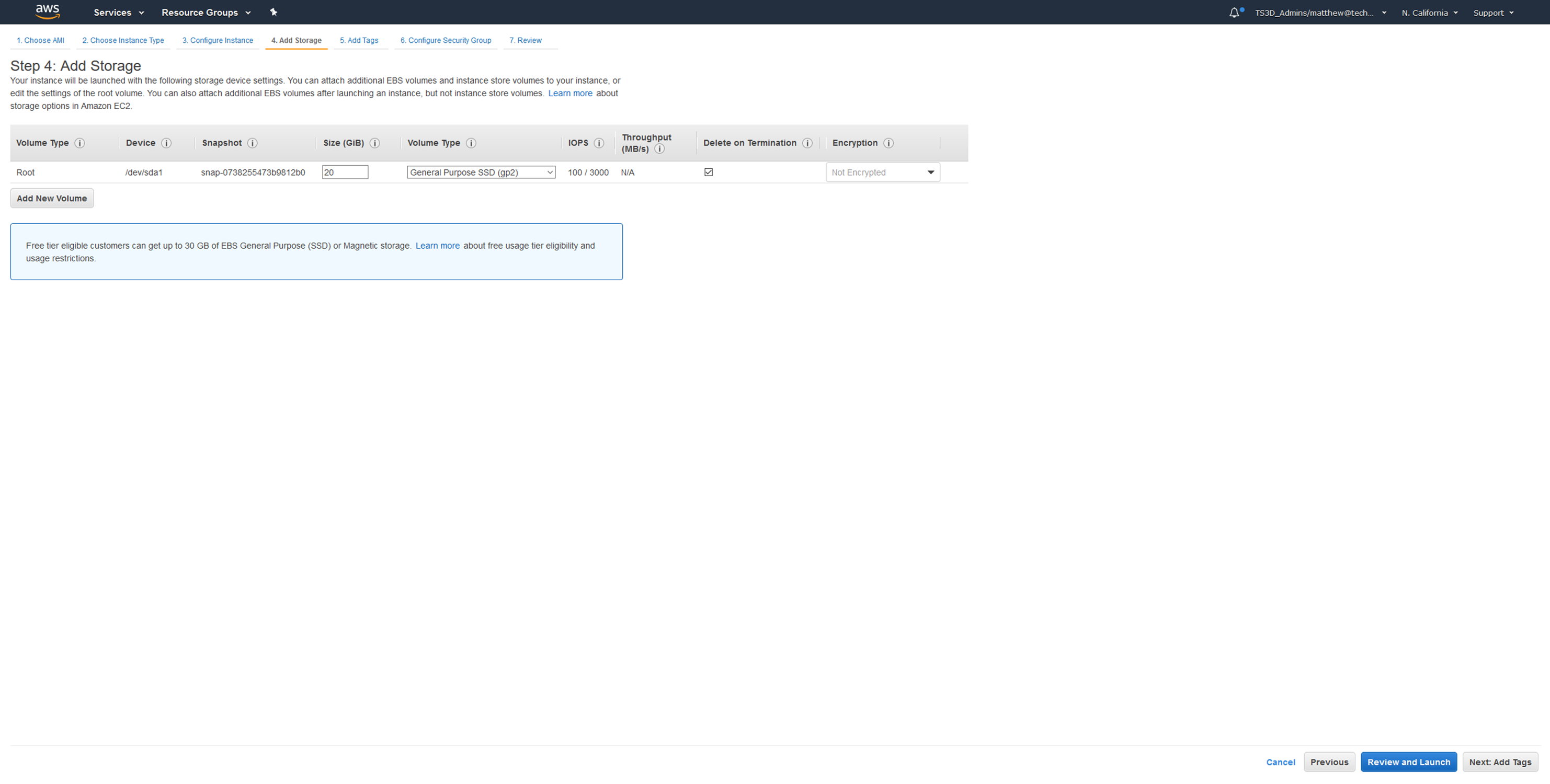Open the Encryption info tooltip
Viewport: 1550px width, 784px height.
pos(888,143)
